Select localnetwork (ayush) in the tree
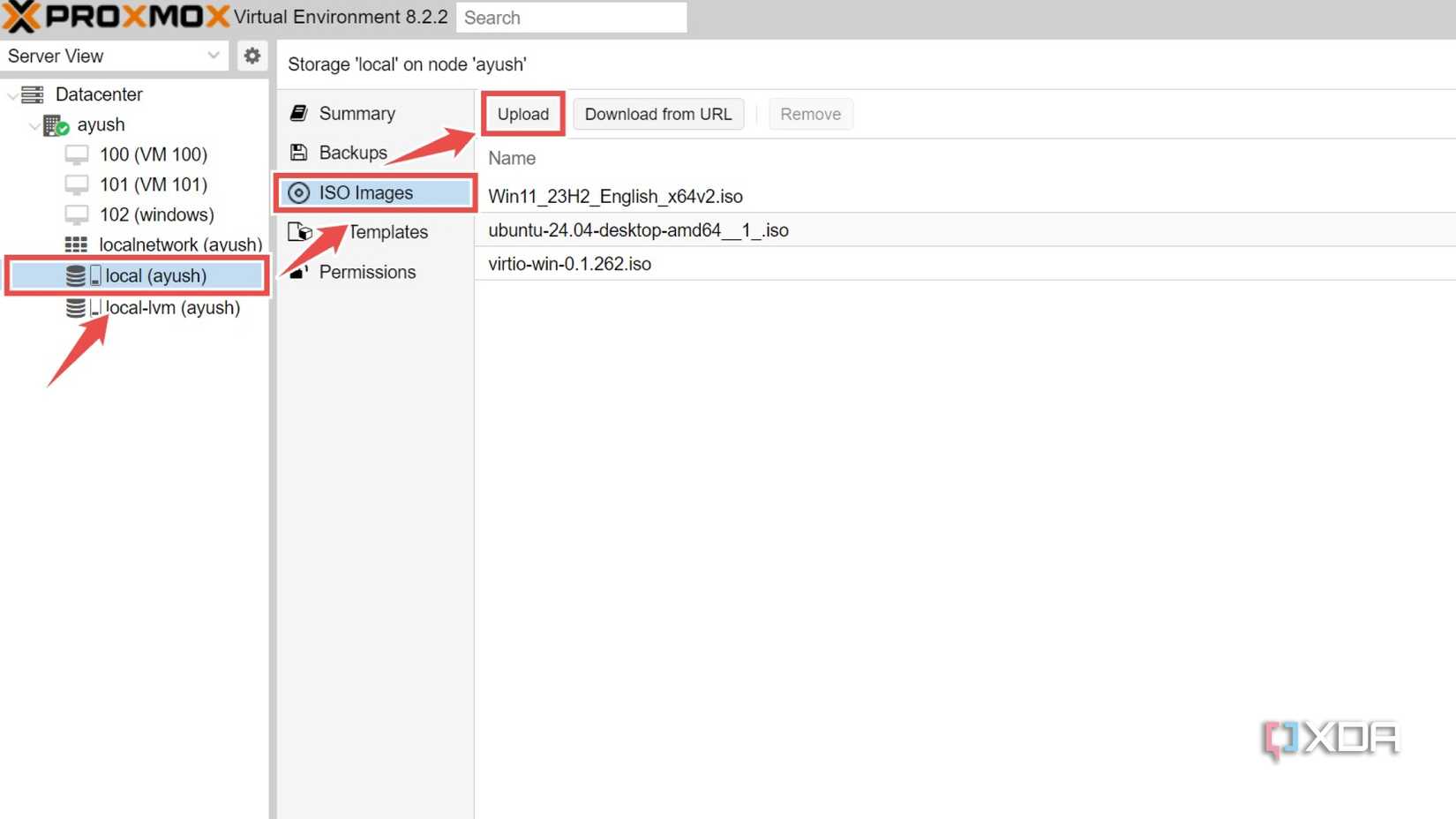 [181, 244]
